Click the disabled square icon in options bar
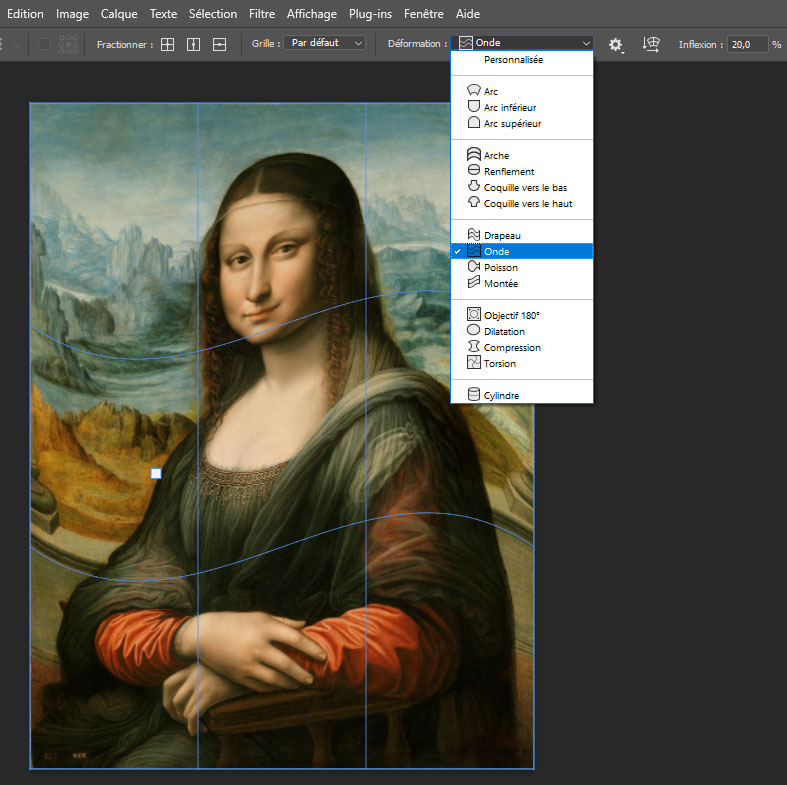The image size is (787, 785). coord(44,44)
